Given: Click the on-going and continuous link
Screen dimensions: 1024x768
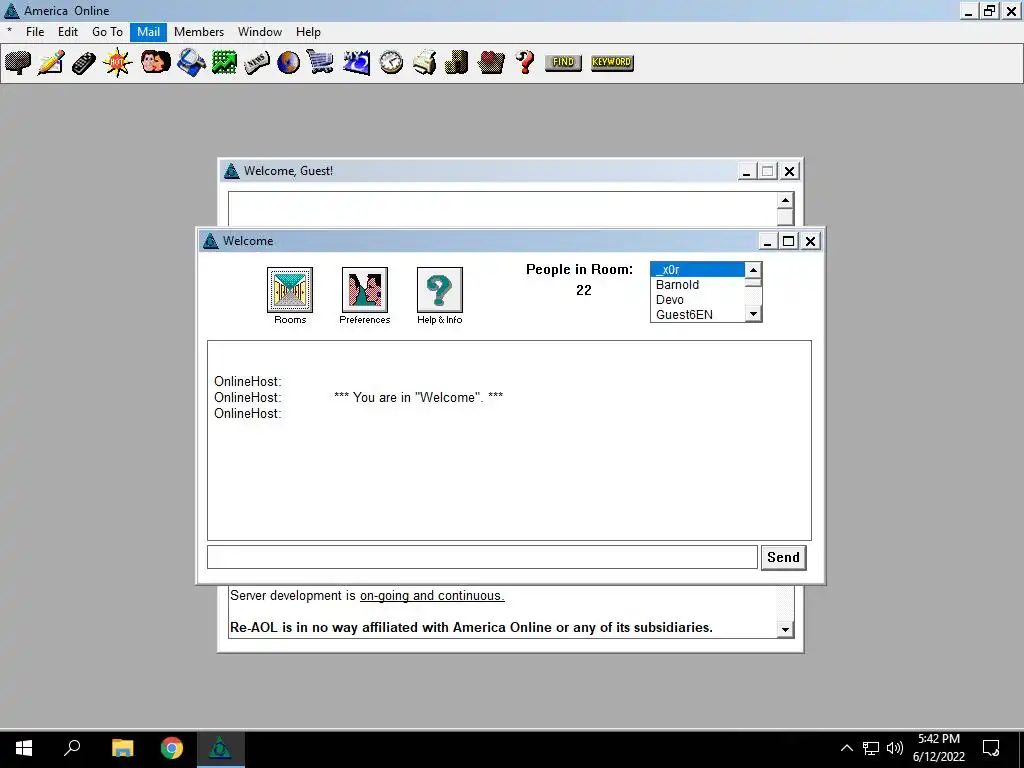Looking at the screenshot, I should pyautogui.click(x=432, y=596).
